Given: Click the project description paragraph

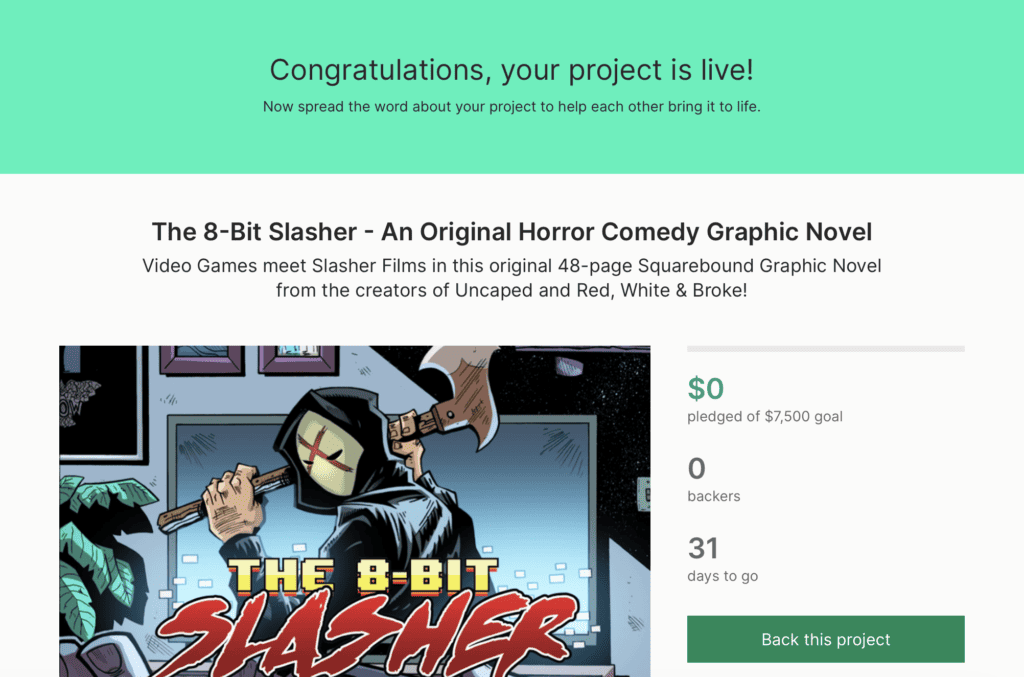Looking at the screenshot, I should (511, 277).
